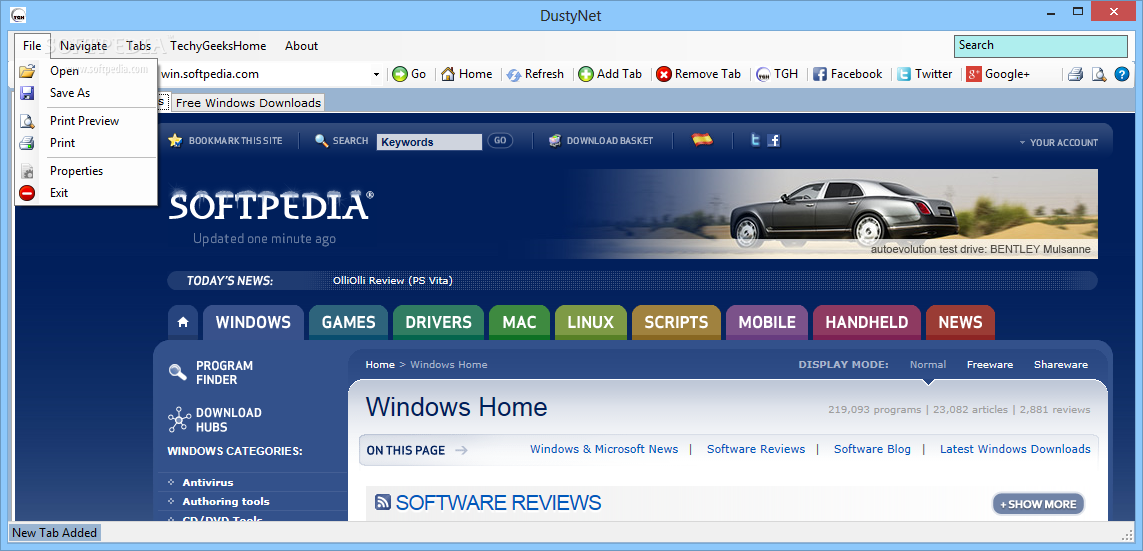The height and width of the screenshot is (551, 1143).
Task: Click the Keywords search field on webpage
Action: tap(429, 142)
